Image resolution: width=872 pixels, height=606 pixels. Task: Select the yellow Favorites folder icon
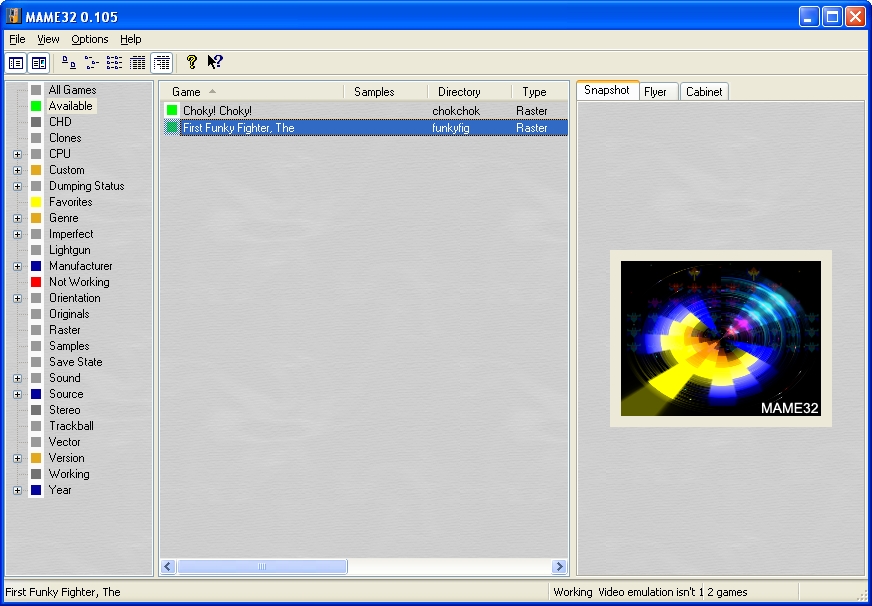point(36,202)
